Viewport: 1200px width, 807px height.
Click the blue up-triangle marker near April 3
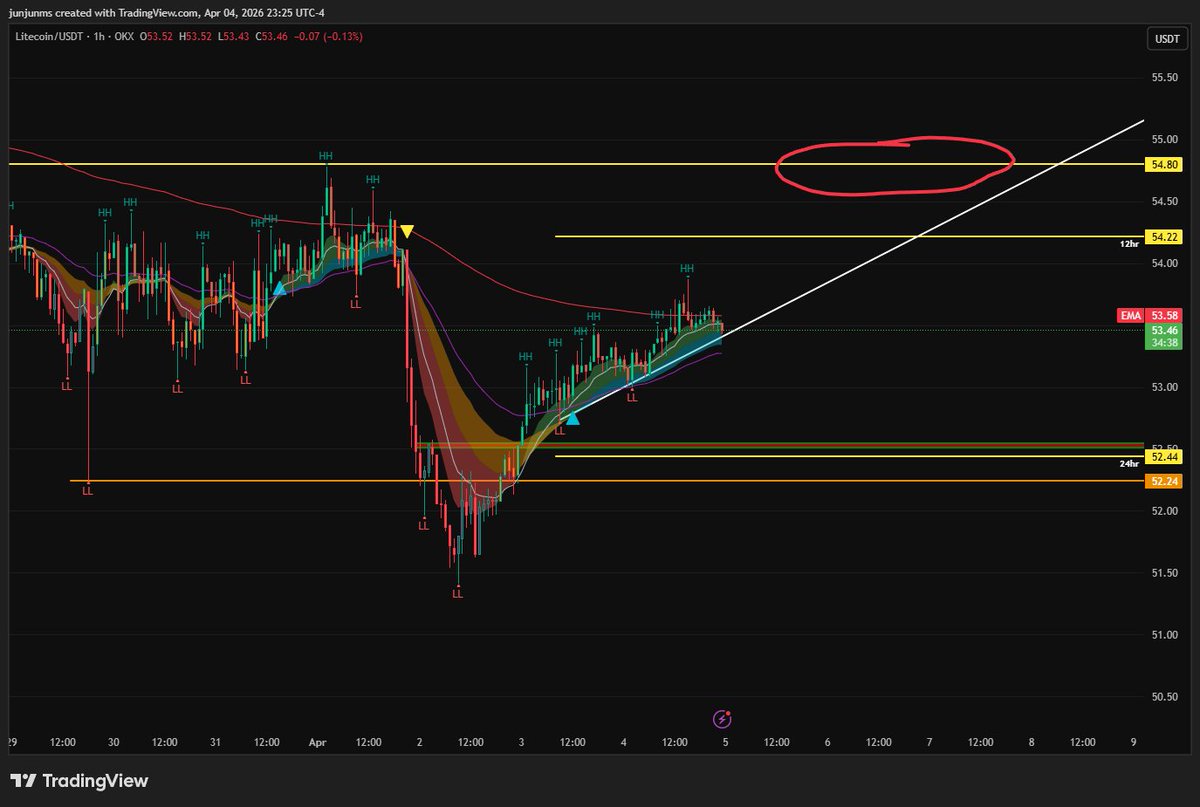[x=571, y=418]
